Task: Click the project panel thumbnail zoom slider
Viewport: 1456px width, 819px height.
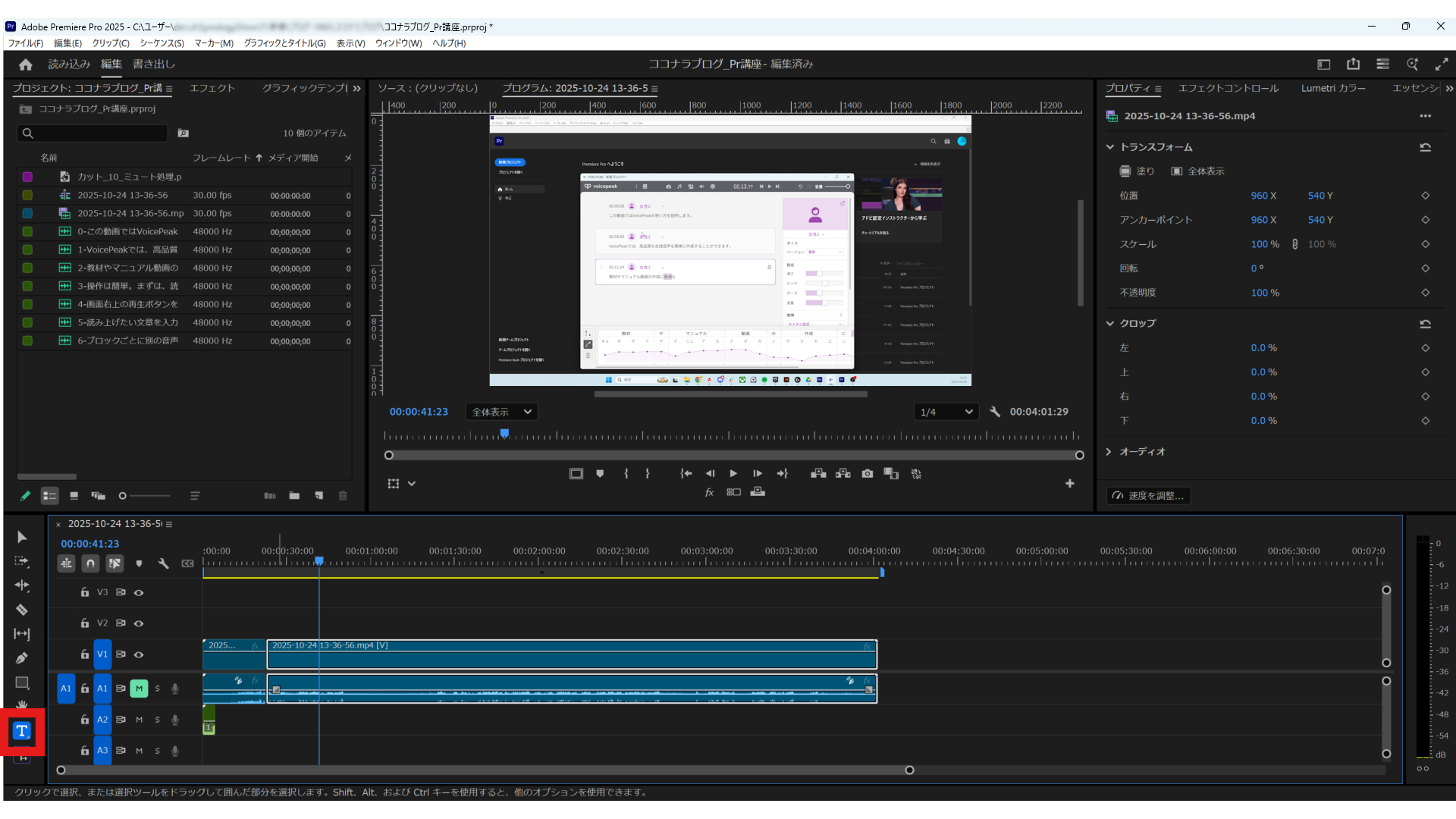Action: tap(123, 496)
